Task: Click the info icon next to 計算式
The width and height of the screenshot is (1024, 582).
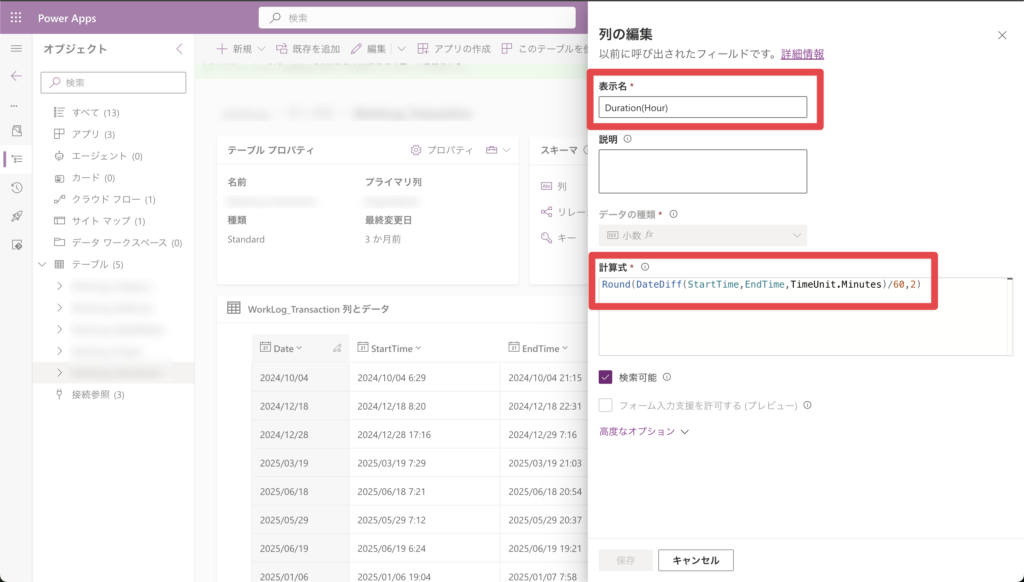Action: [x=645, y=267]
